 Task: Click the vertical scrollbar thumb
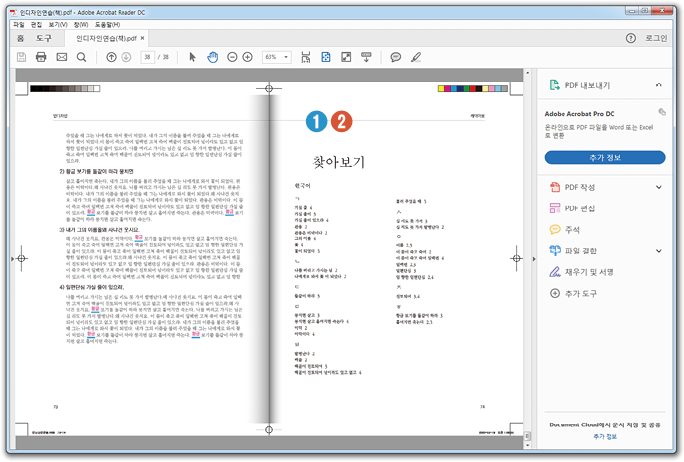(x=527, y=436)
